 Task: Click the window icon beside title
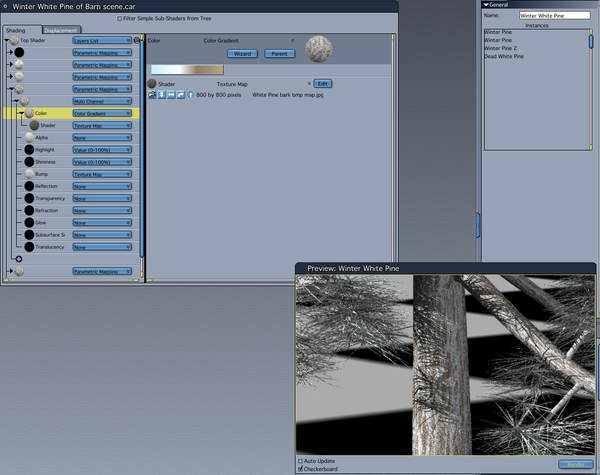5,6
